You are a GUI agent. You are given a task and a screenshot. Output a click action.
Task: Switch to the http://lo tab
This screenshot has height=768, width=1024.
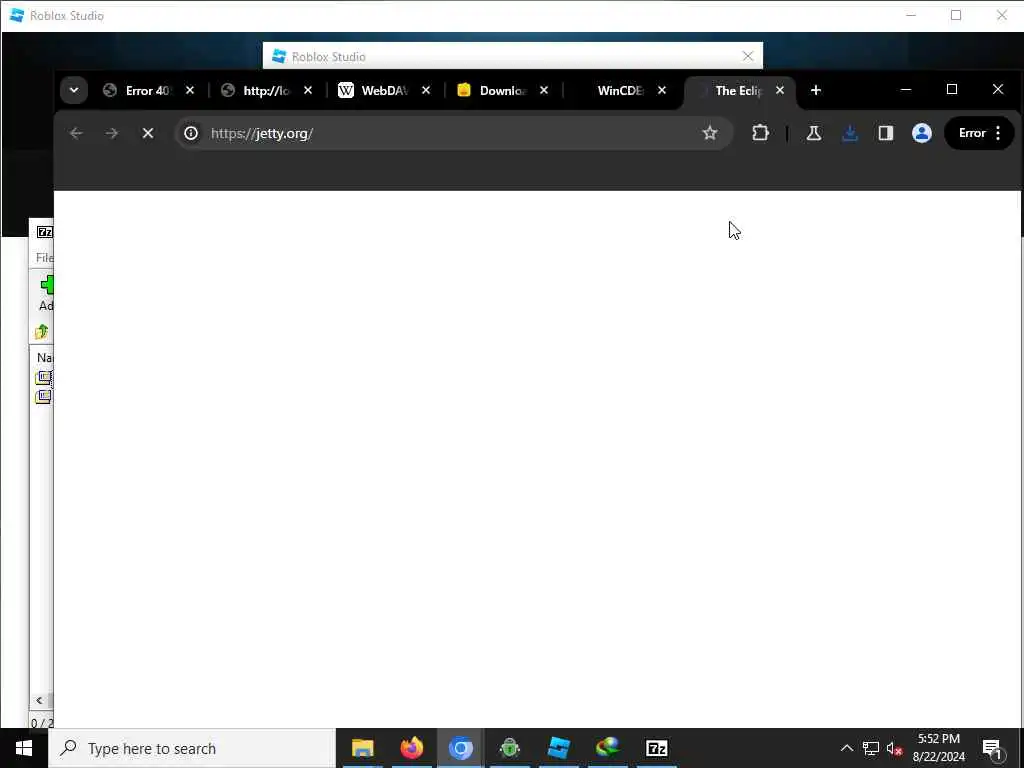[266, 90]
